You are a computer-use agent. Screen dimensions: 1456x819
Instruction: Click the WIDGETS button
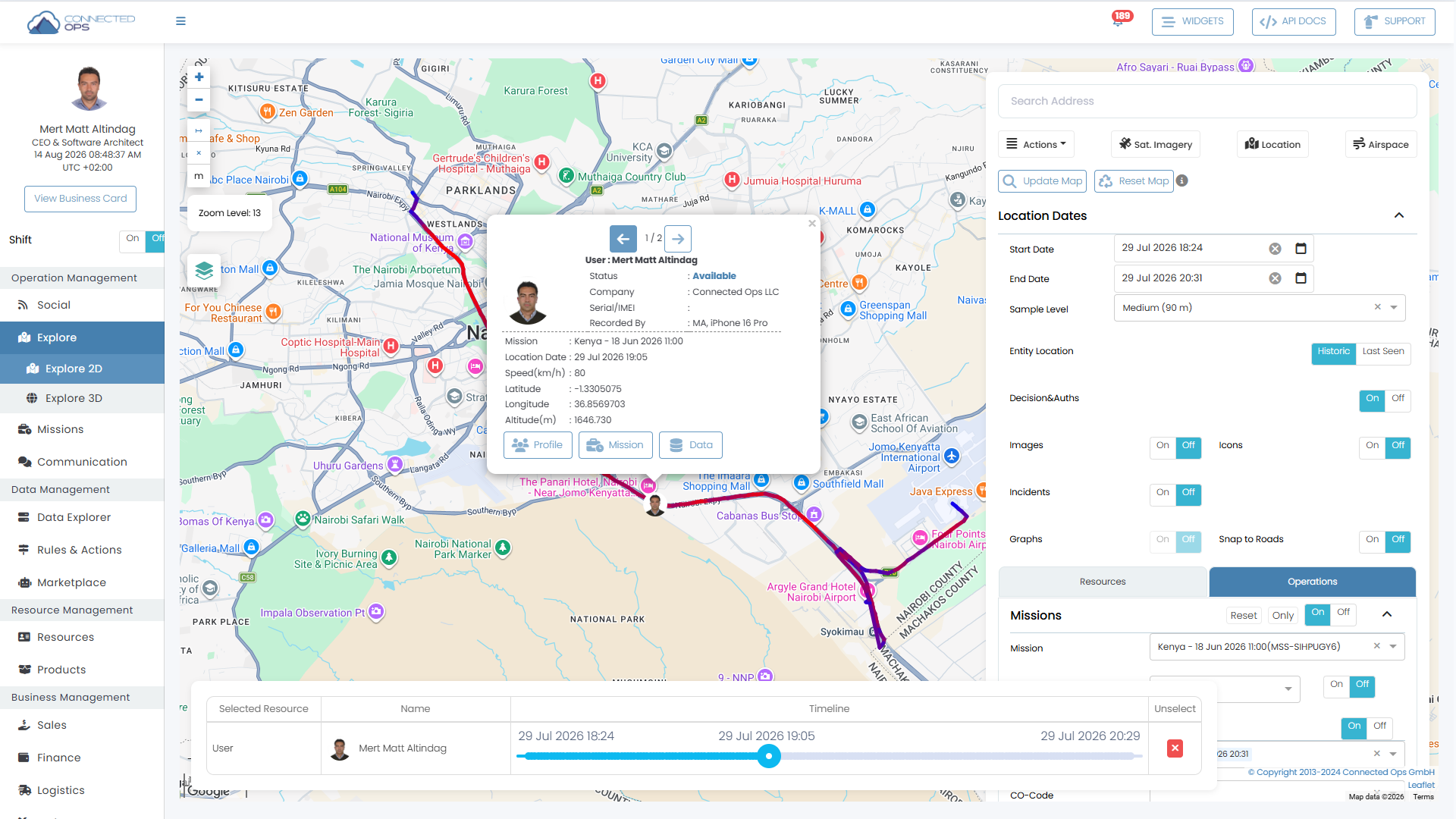[1192, 21]
